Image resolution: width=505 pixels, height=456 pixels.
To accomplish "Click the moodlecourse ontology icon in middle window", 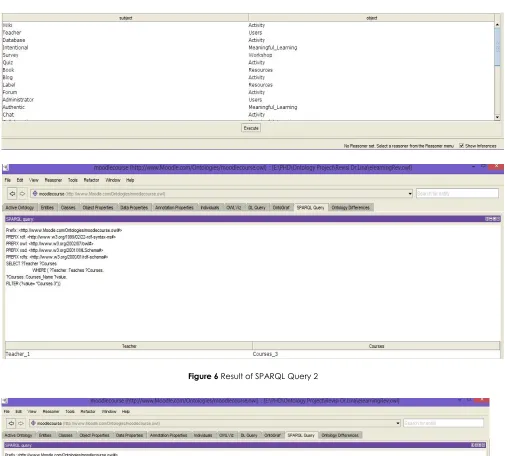I will pos(35,194).
